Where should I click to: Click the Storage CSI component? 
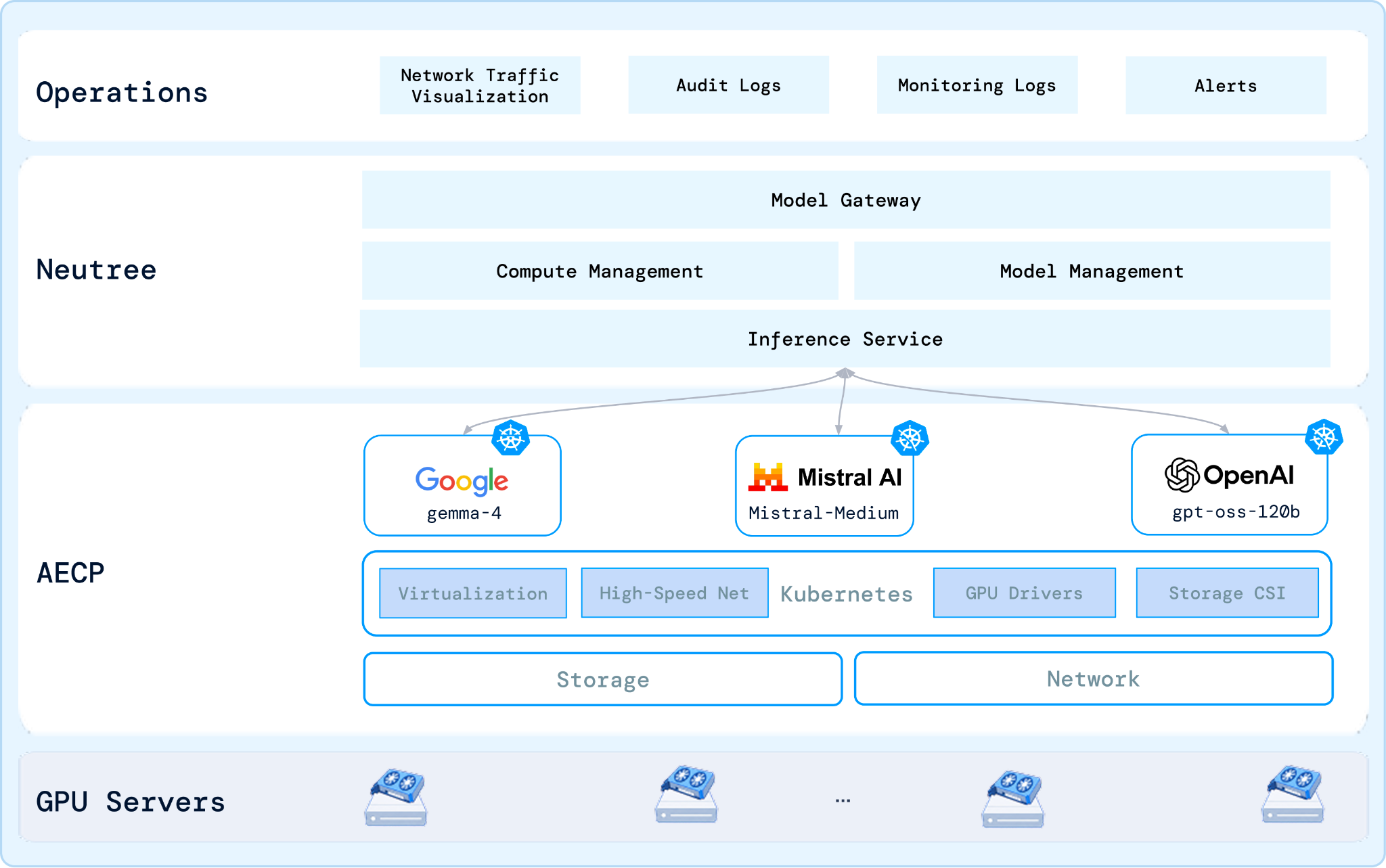(1228, 593)
